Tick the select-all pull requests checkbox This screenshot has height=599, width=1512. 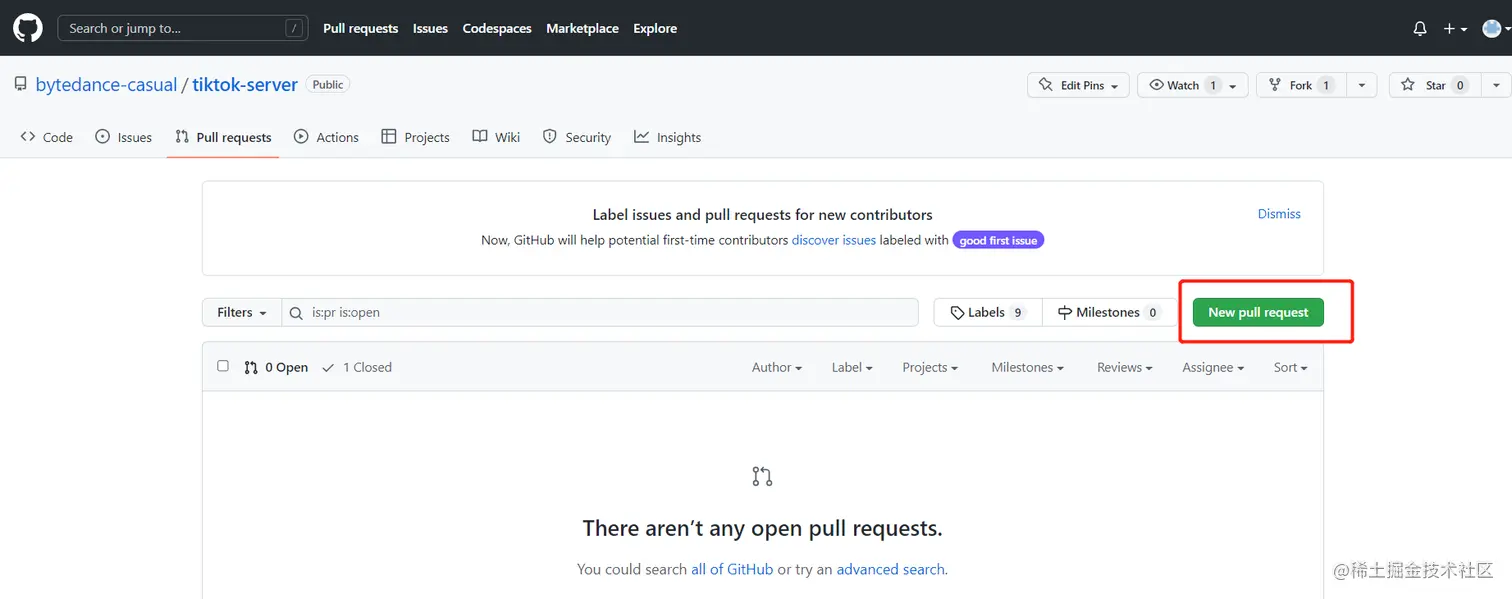pyautogui.click(x=223, y=366)
